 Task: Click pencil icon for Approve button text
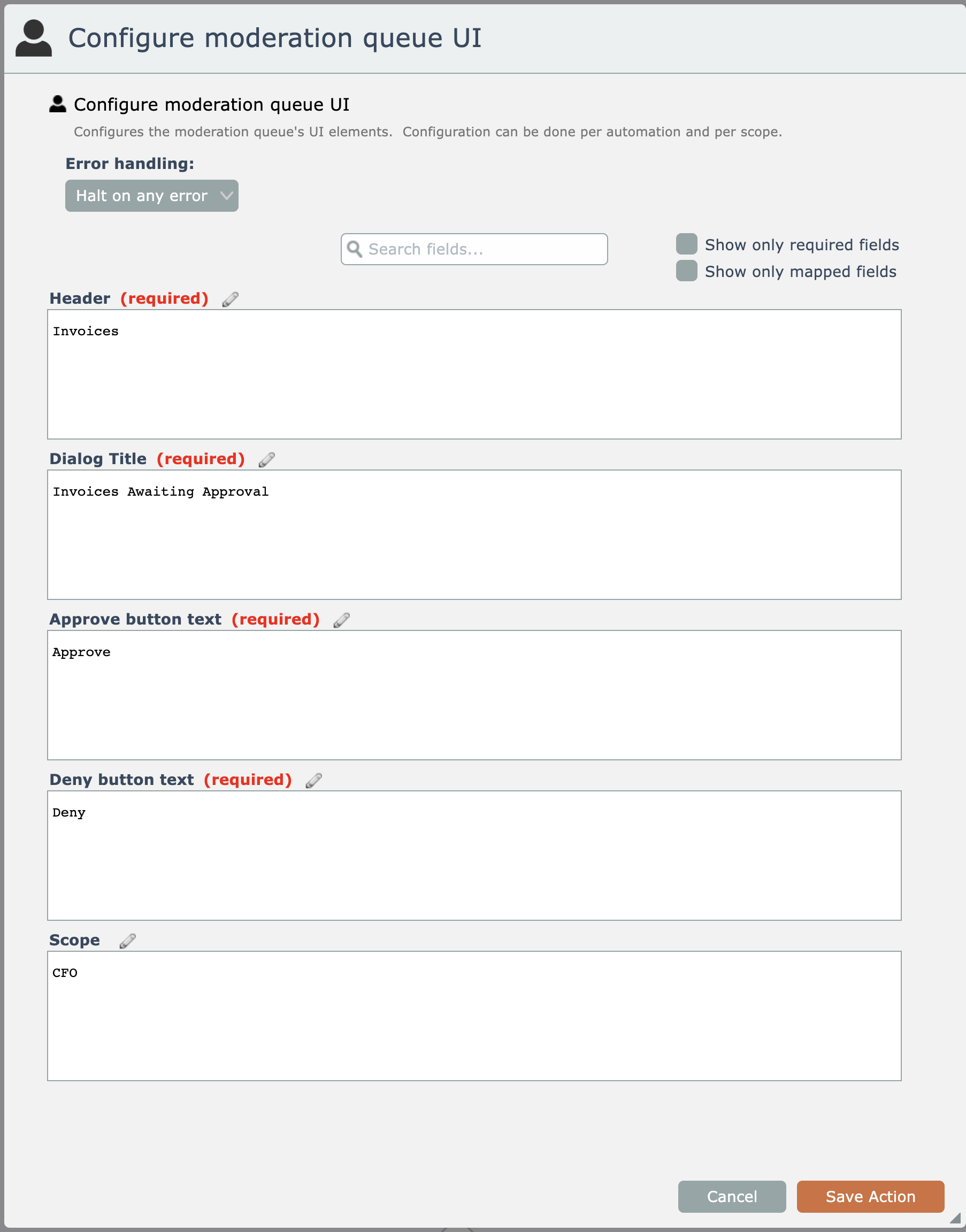click(x=341, y=620)
